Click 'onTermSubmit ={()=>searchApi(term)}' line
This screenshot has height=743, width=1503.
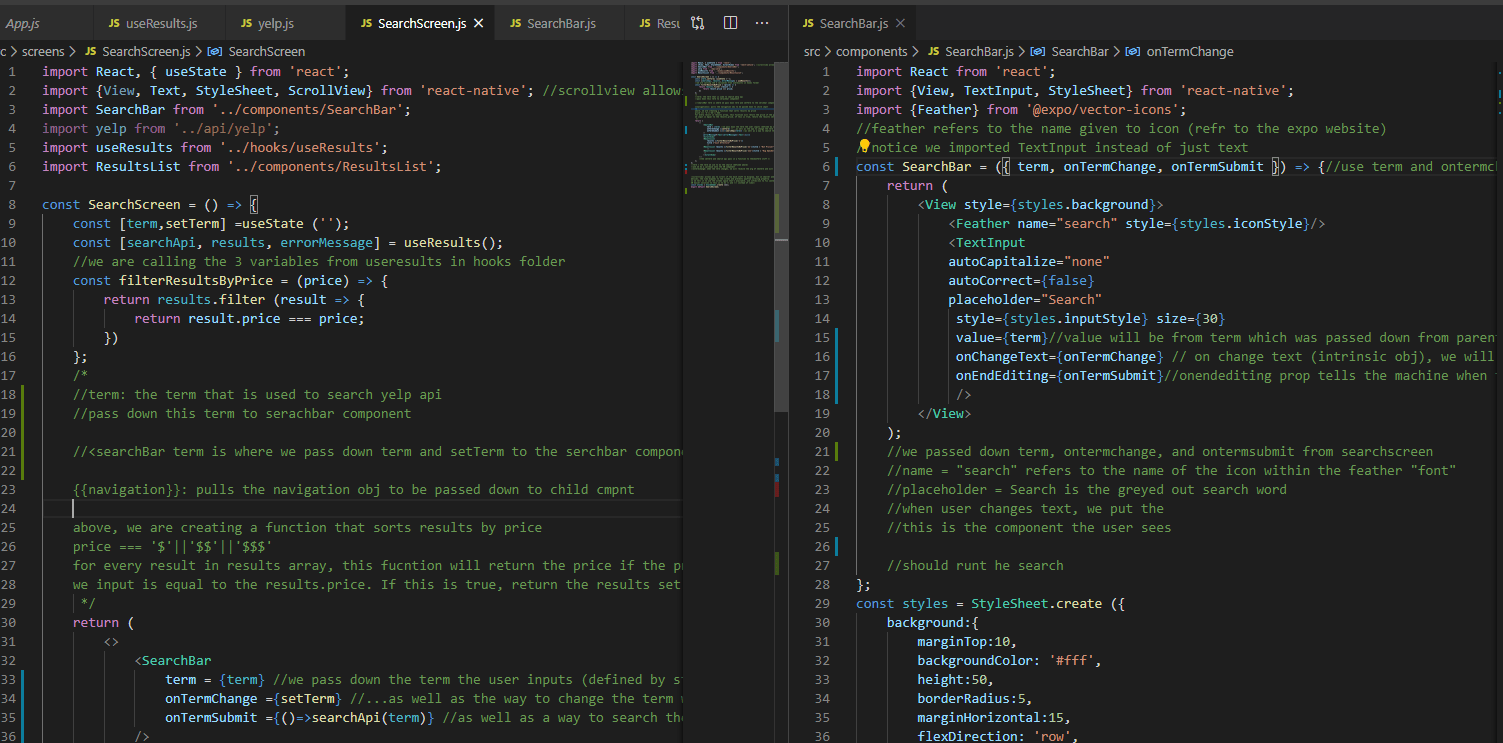click(299, 717)
